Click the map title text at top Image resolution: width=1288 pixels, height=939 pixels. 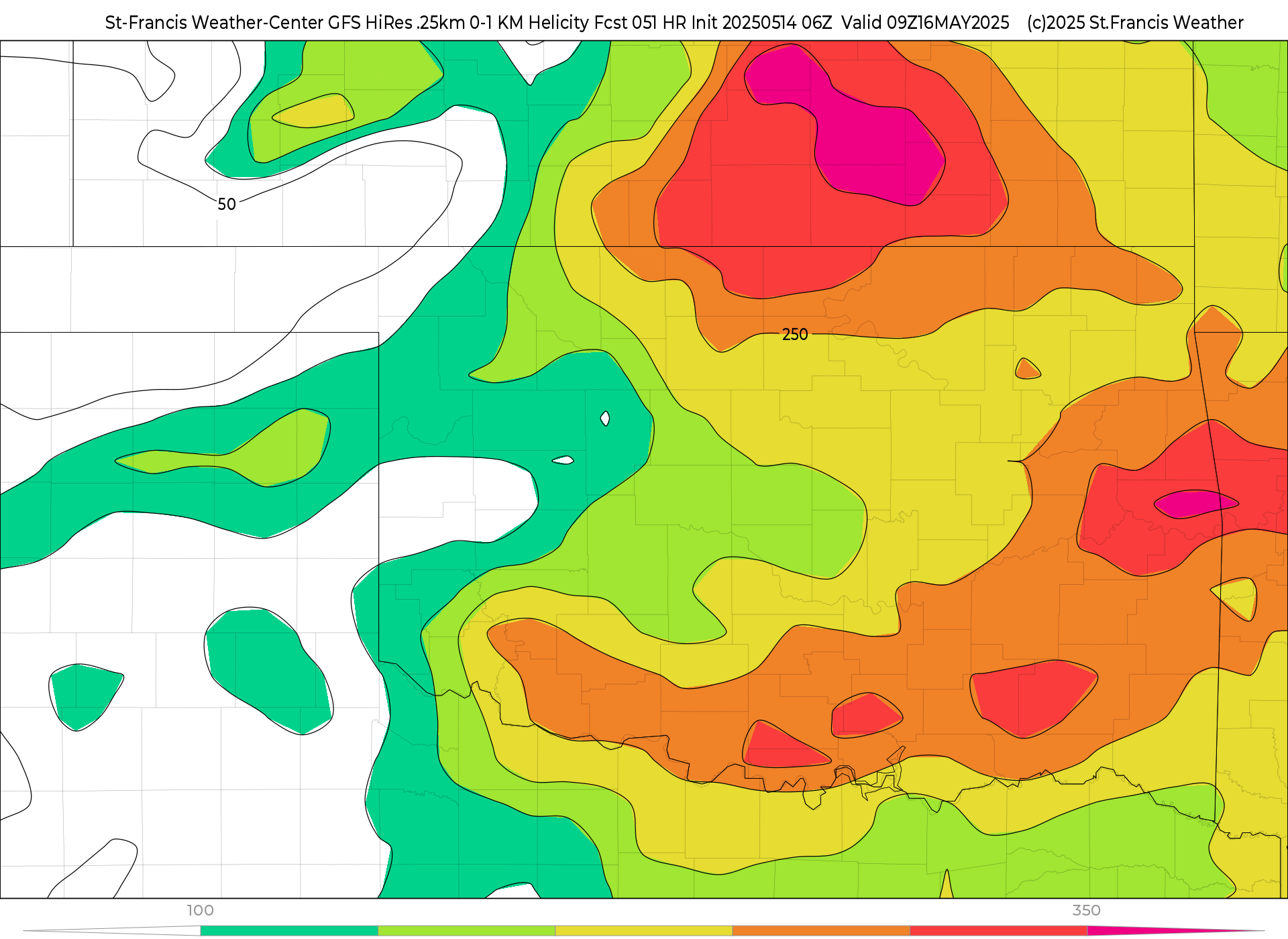tap(557, 23)
